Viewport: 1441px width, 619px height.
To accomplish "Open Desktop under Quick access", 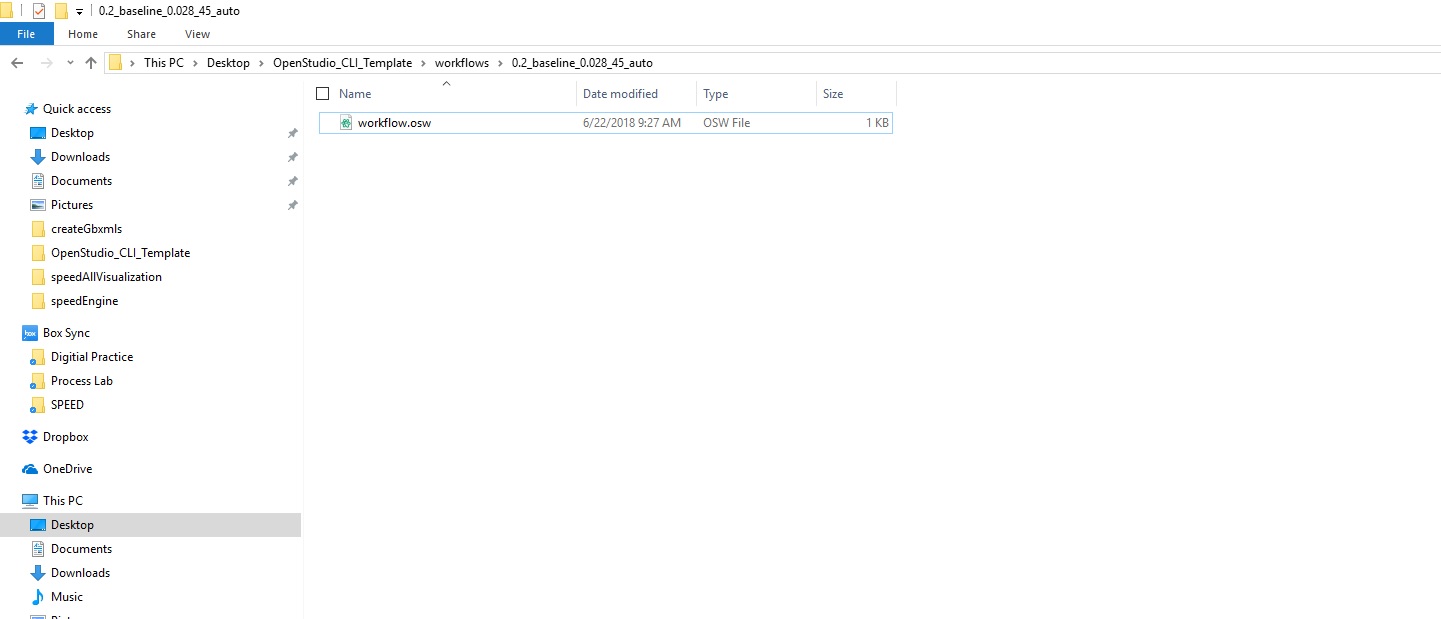I will click(x=72, y=133).
